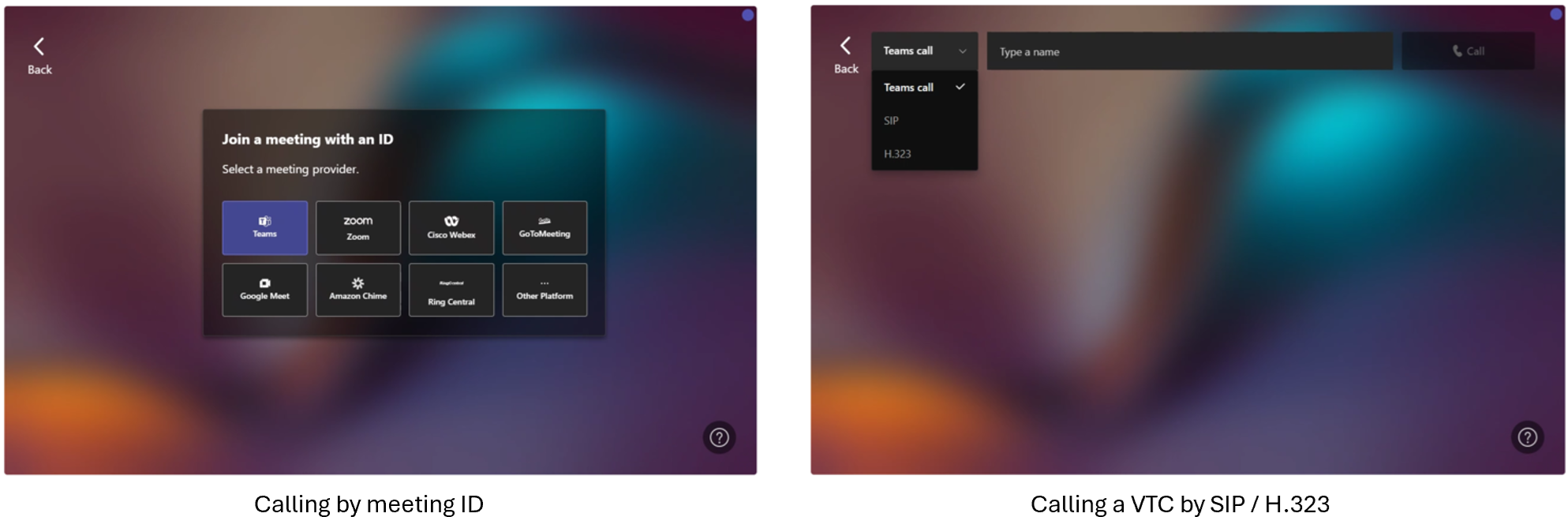Pick the GoToMeeting provider tile

click(544, 227)
